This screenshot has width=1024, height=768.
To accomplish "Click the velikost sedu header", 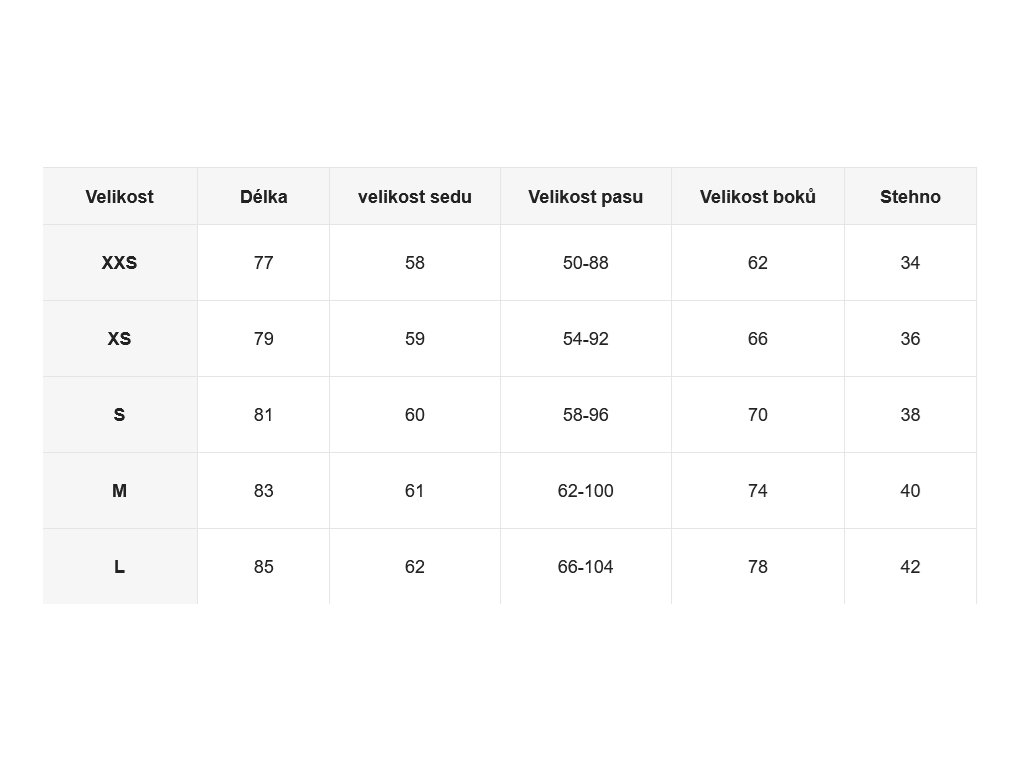I will coord(415,197).
